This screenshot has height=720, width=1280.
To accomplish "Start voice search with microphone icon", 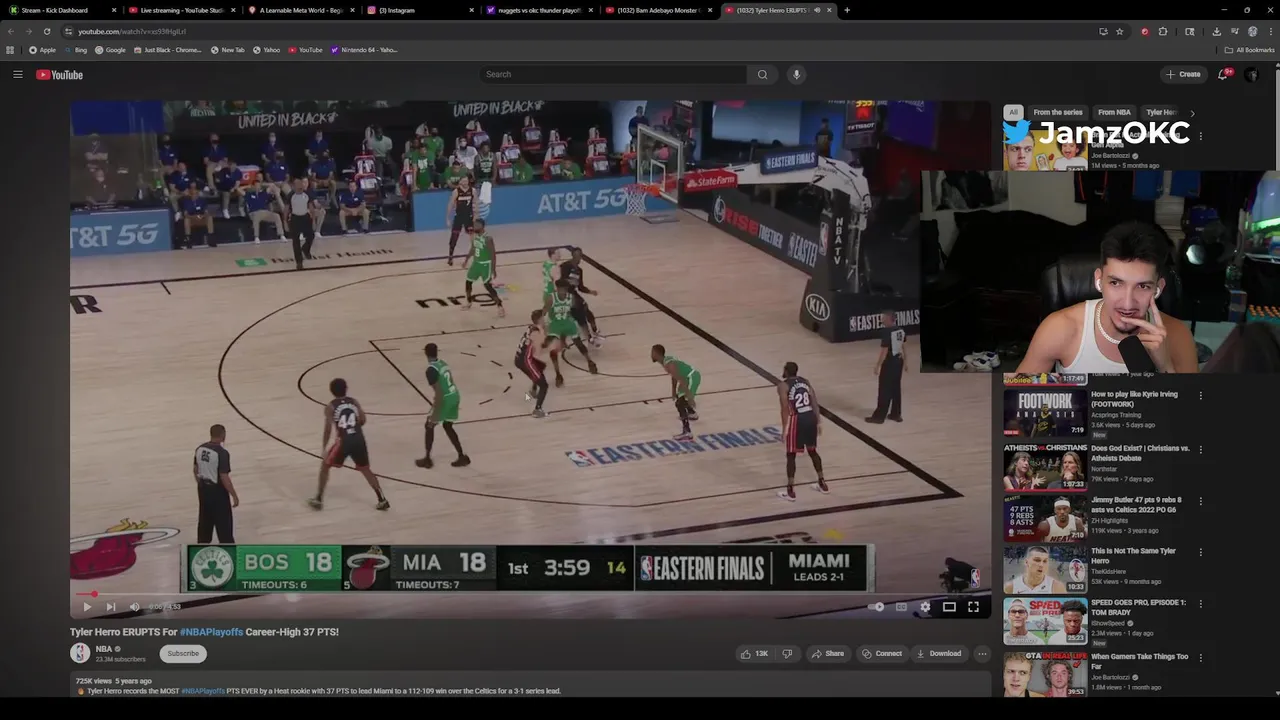I will click(x=796, y=74).
